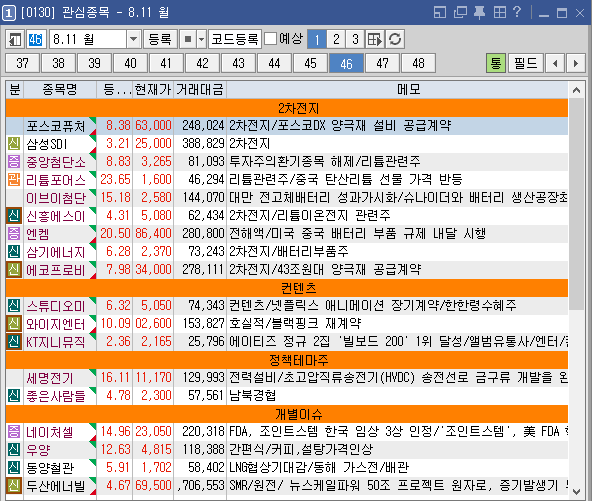
Task: Click the 신 icon beside 삼기에너지
Action: click(14, 251)
